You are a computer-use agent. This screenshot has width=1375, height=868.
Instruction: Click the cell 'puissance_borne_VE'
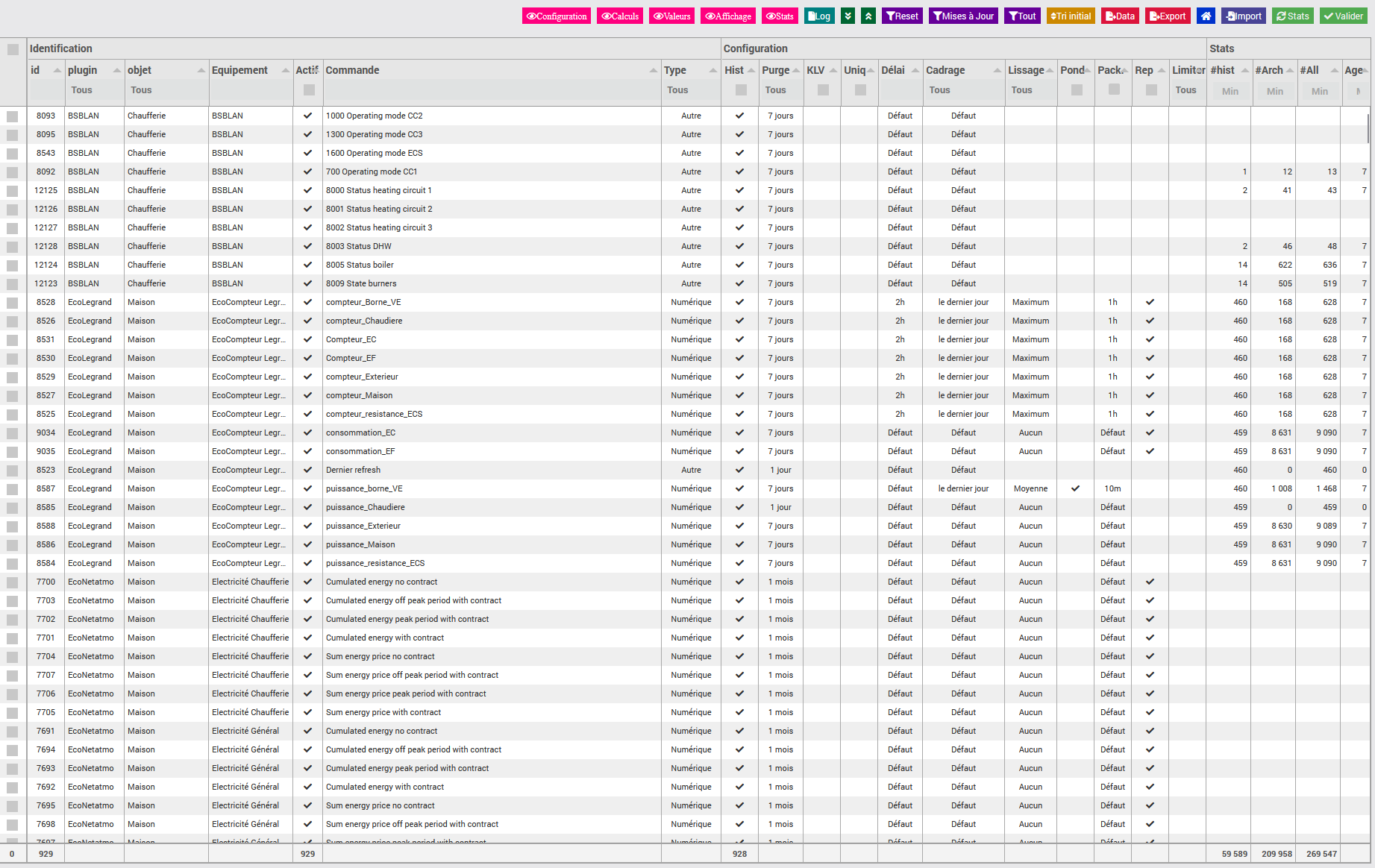pyautogui.click(x=364, y=488)
